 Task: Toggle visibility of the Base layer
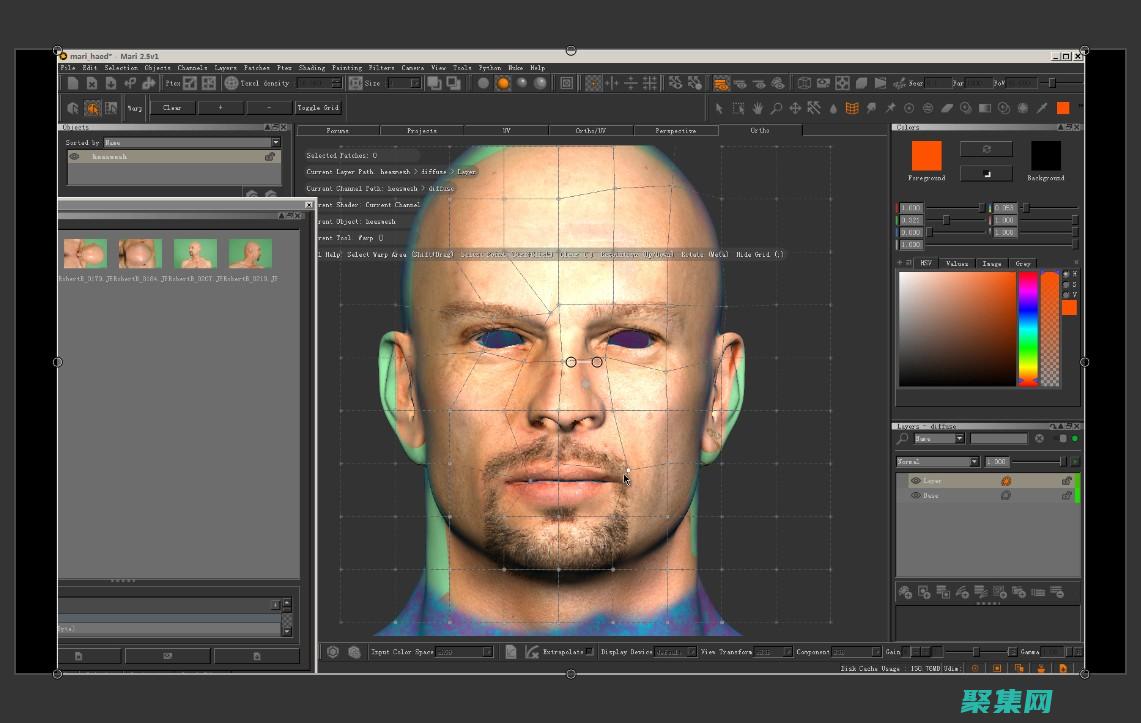click(x=915, y=495)
